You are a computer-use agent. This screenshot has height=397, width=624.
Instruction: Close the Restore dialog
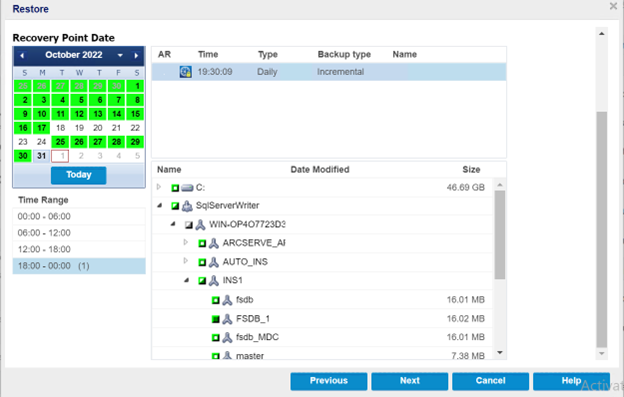point(613,6)
